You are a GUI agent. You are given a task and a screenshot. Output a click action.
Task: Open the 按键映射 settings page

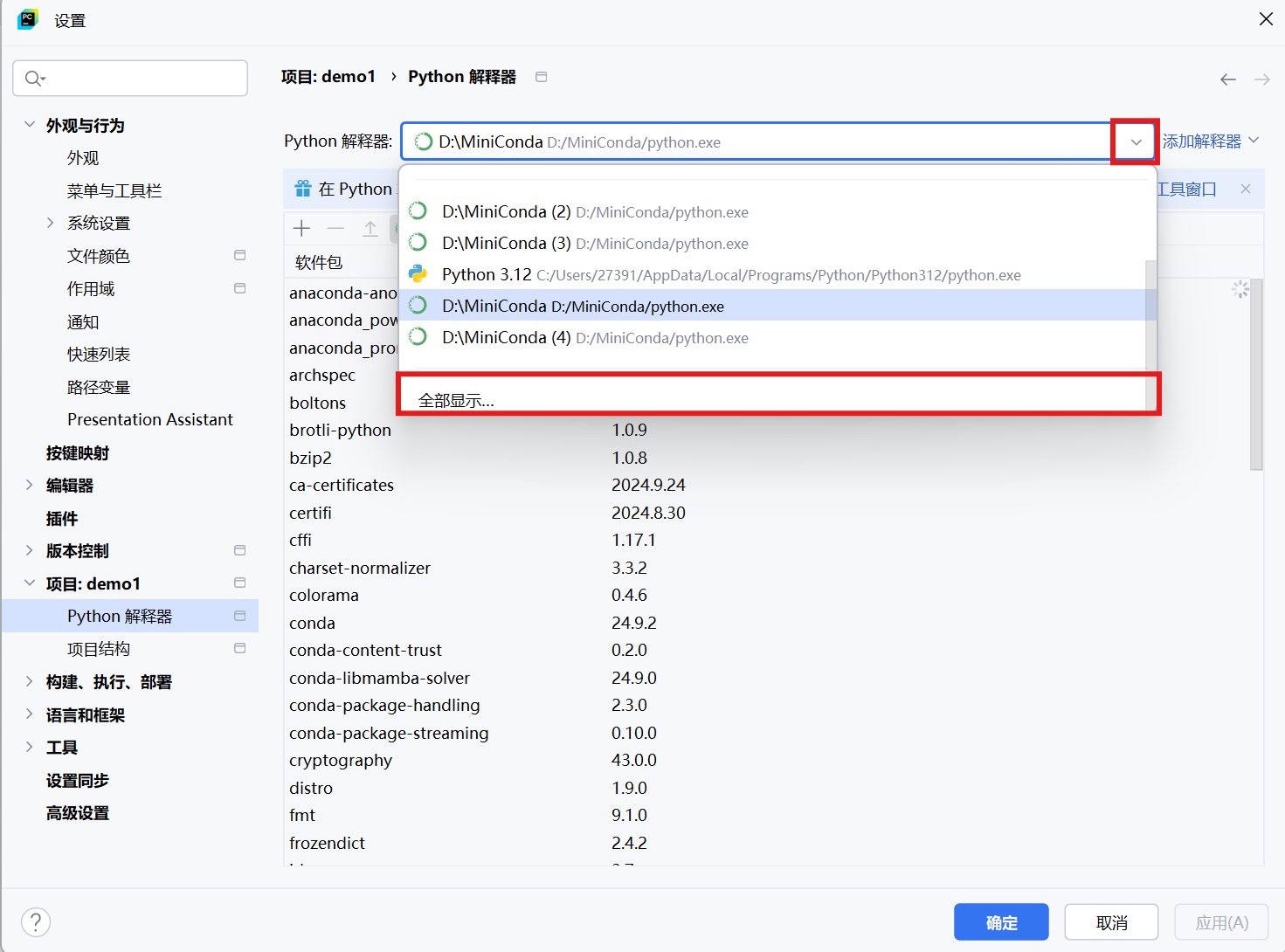coord(78,453)
